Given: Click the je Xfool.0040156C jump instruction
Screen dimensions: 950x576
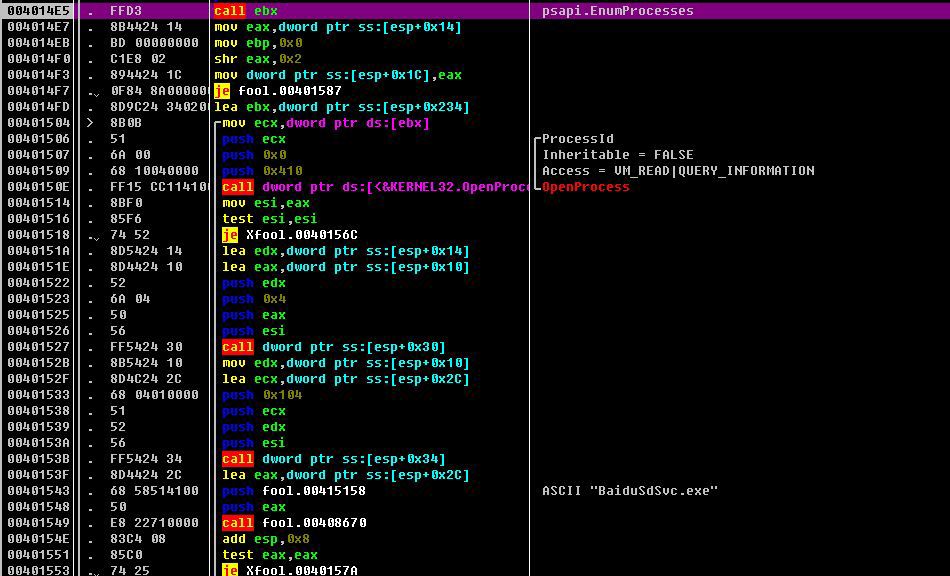Looking at the screenshot, I should pyautogui.click(x=290, y=234).
